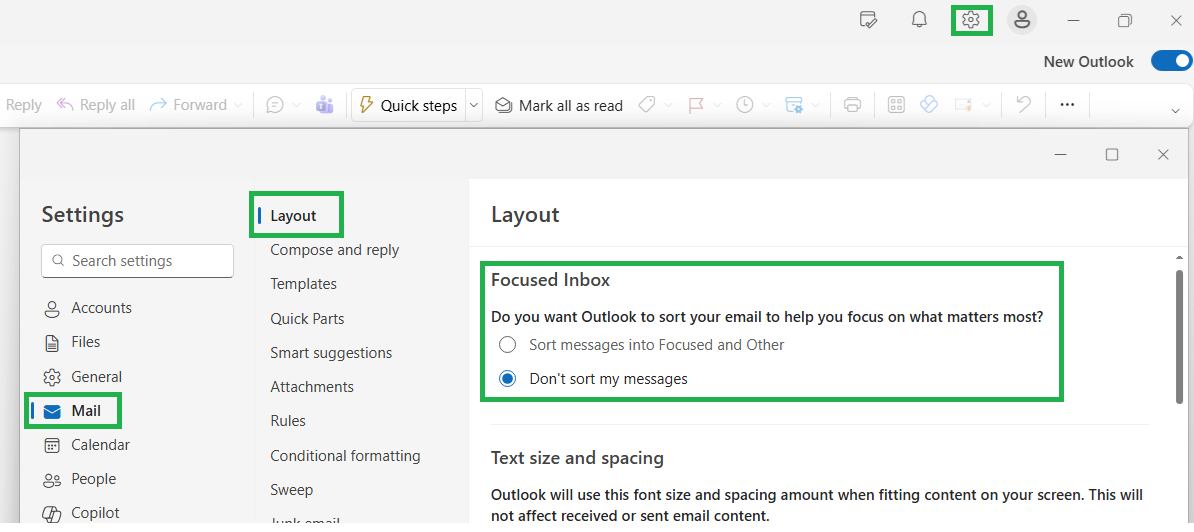Open Settings via the gear icon
The height and width of the screenshot is (532, 1194).
click(x=970, y=21)
